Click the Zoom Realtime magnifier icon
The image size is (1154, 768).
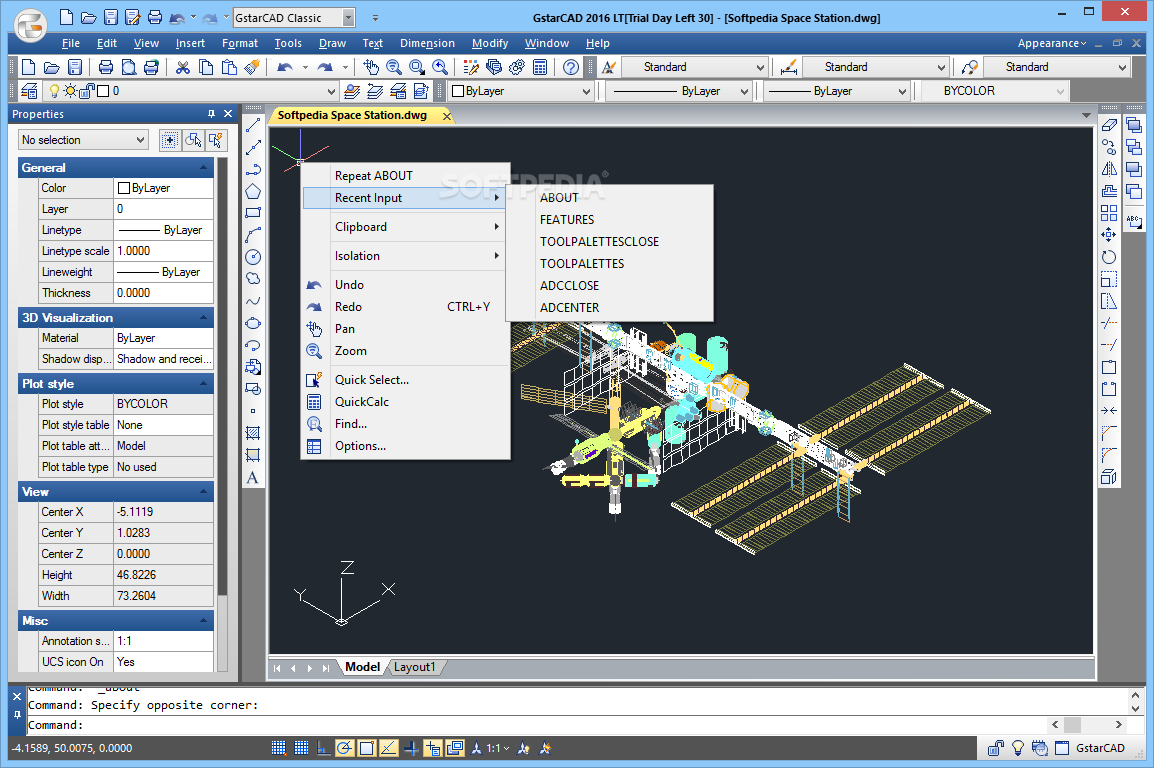coord(394,68)
